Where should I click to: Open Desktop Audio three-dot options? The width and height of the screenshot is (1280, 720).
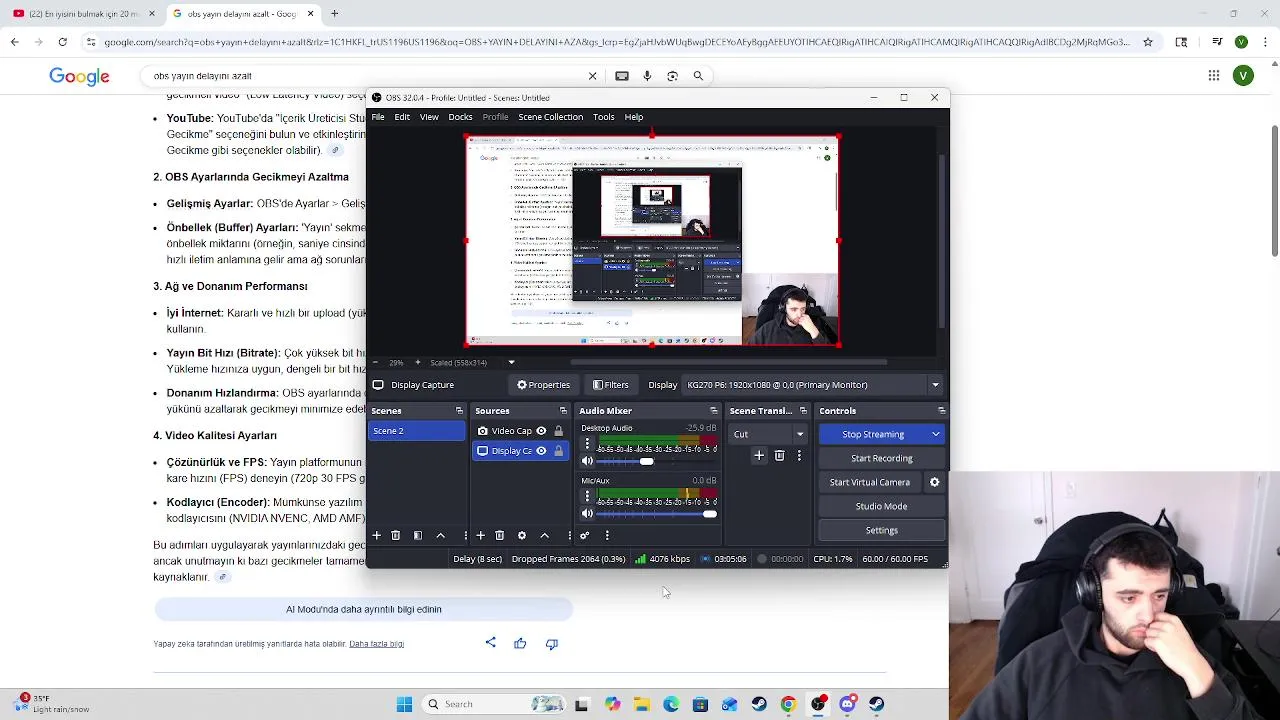[x=588, y=443]
